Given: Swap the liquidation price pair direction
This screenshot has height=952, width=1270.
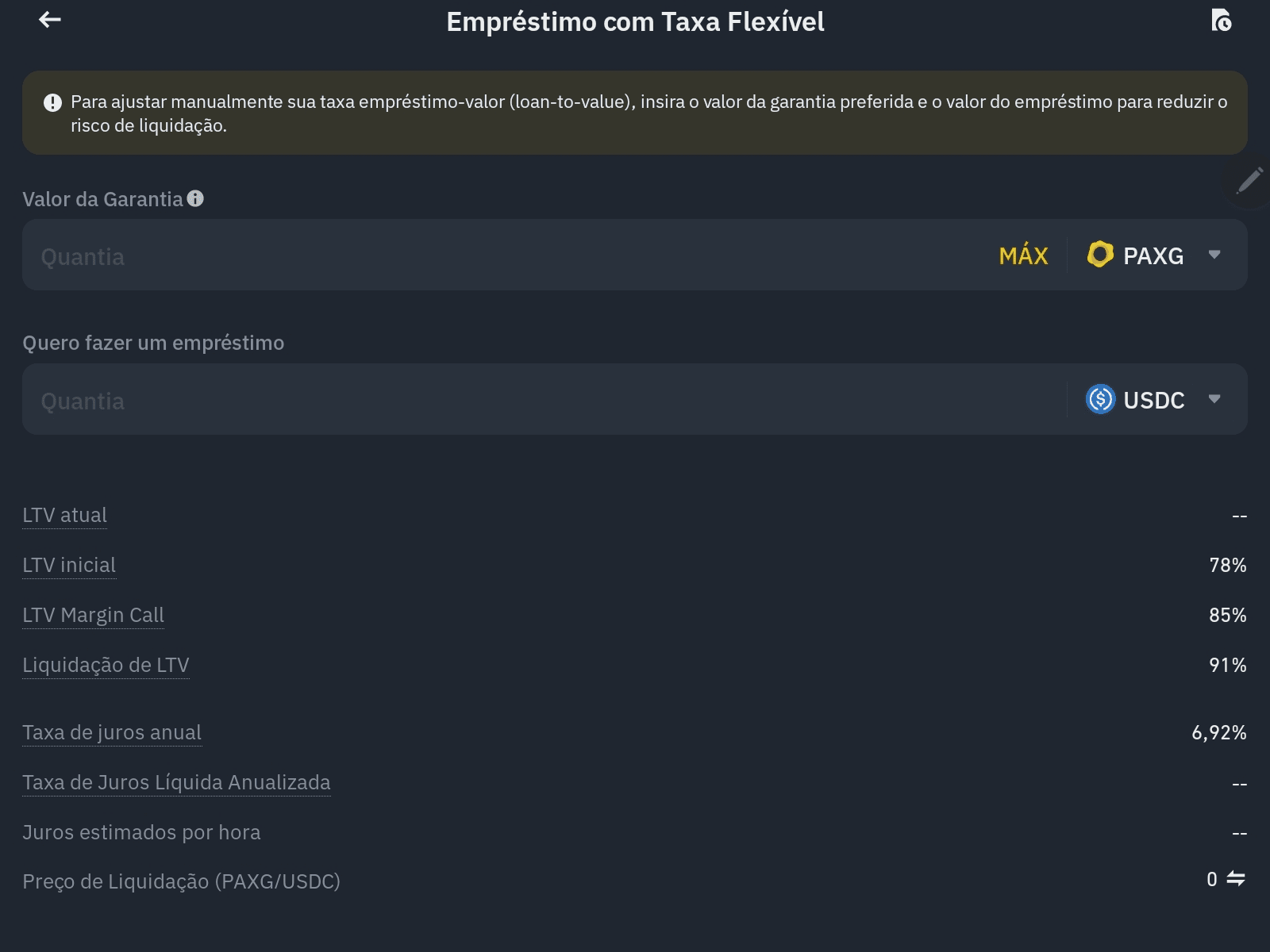Looking at the screenshot, I should pyautogui.click(x=1236, y=879).
